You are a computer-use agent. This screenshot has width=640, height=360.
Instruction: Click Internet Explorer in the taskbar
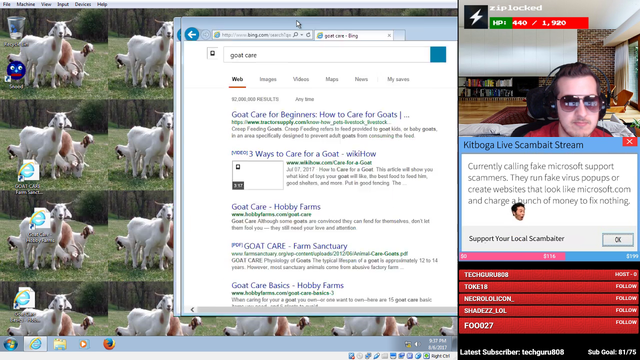[x=36, y=344]
